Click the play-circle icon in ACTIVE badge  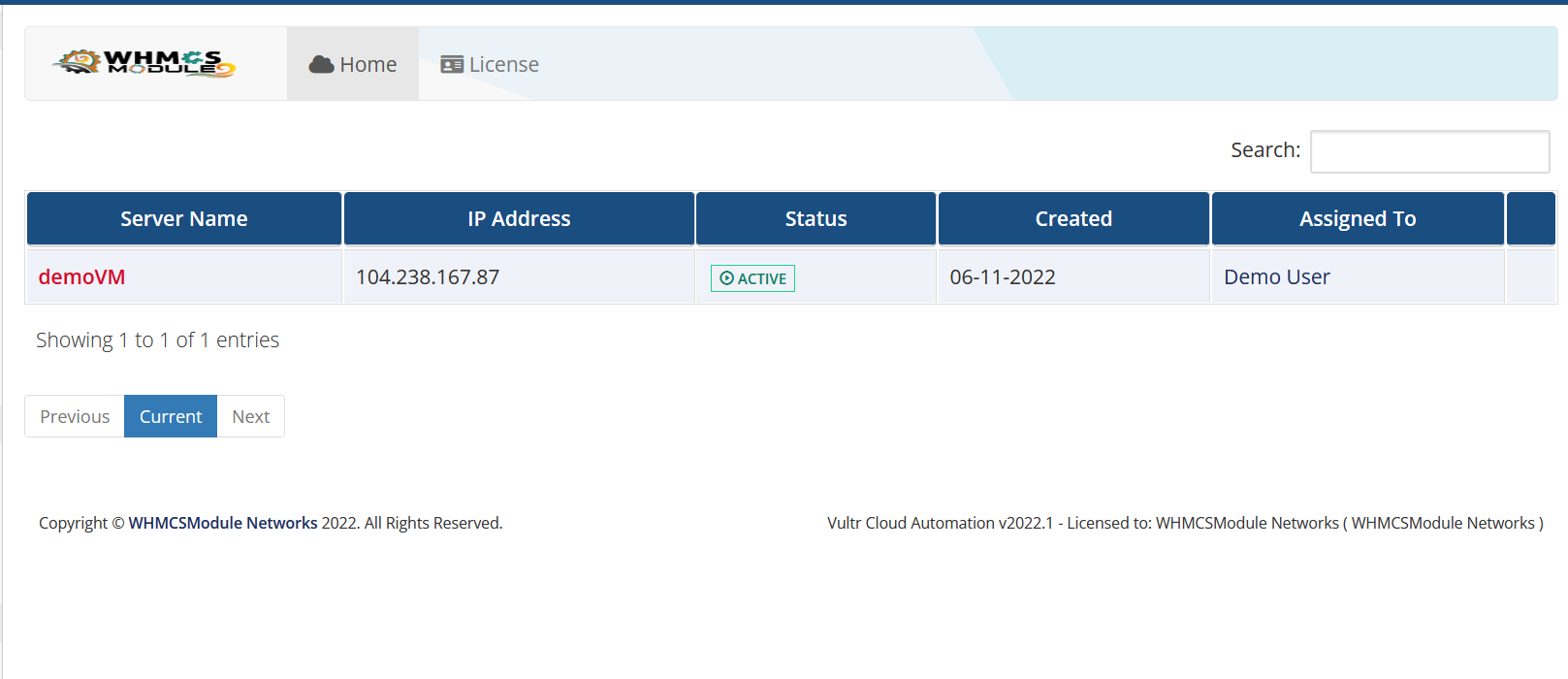726,278
